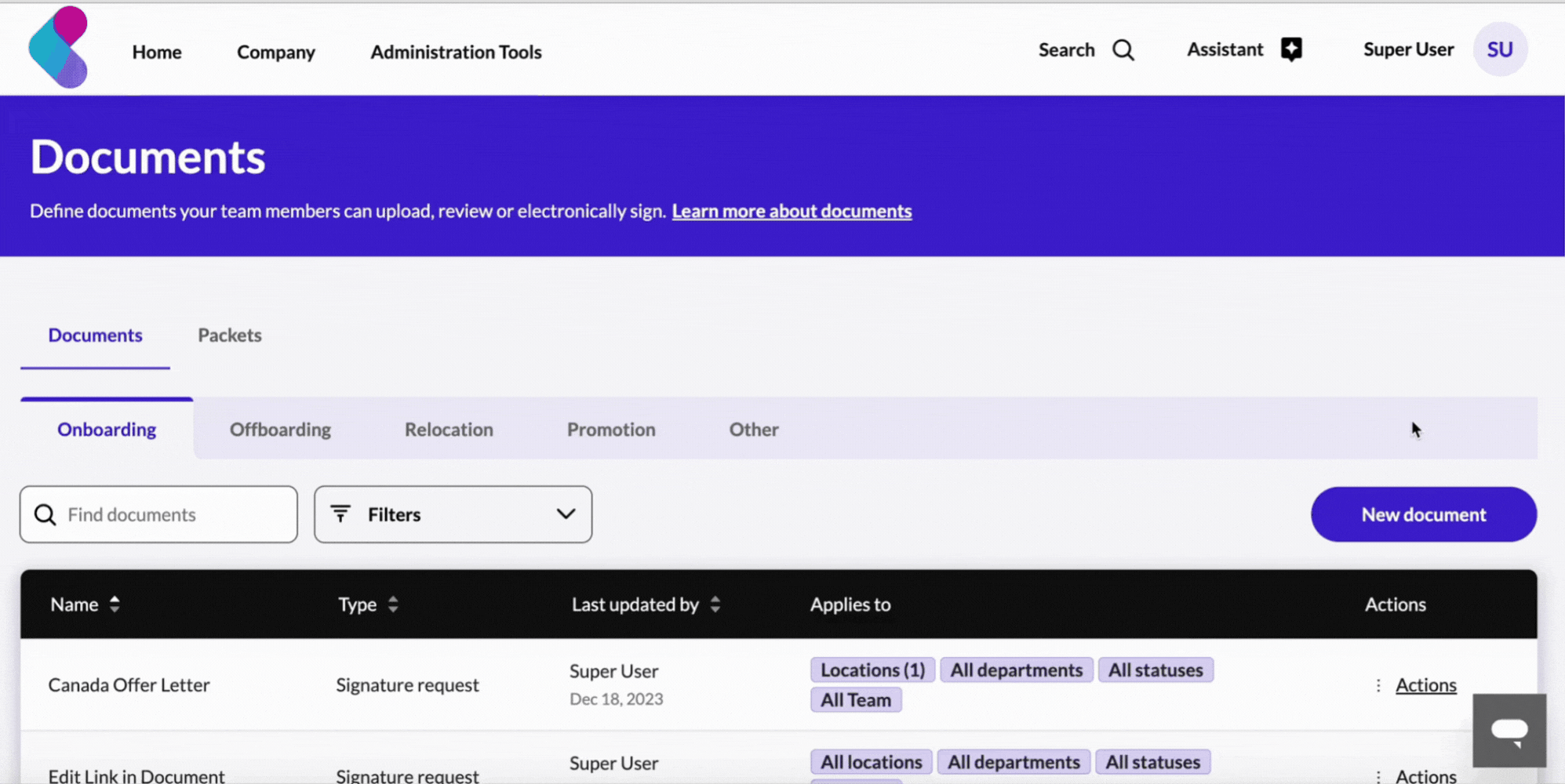
Task: Switch to Offboarding tab
Action: tap(280, 430)
